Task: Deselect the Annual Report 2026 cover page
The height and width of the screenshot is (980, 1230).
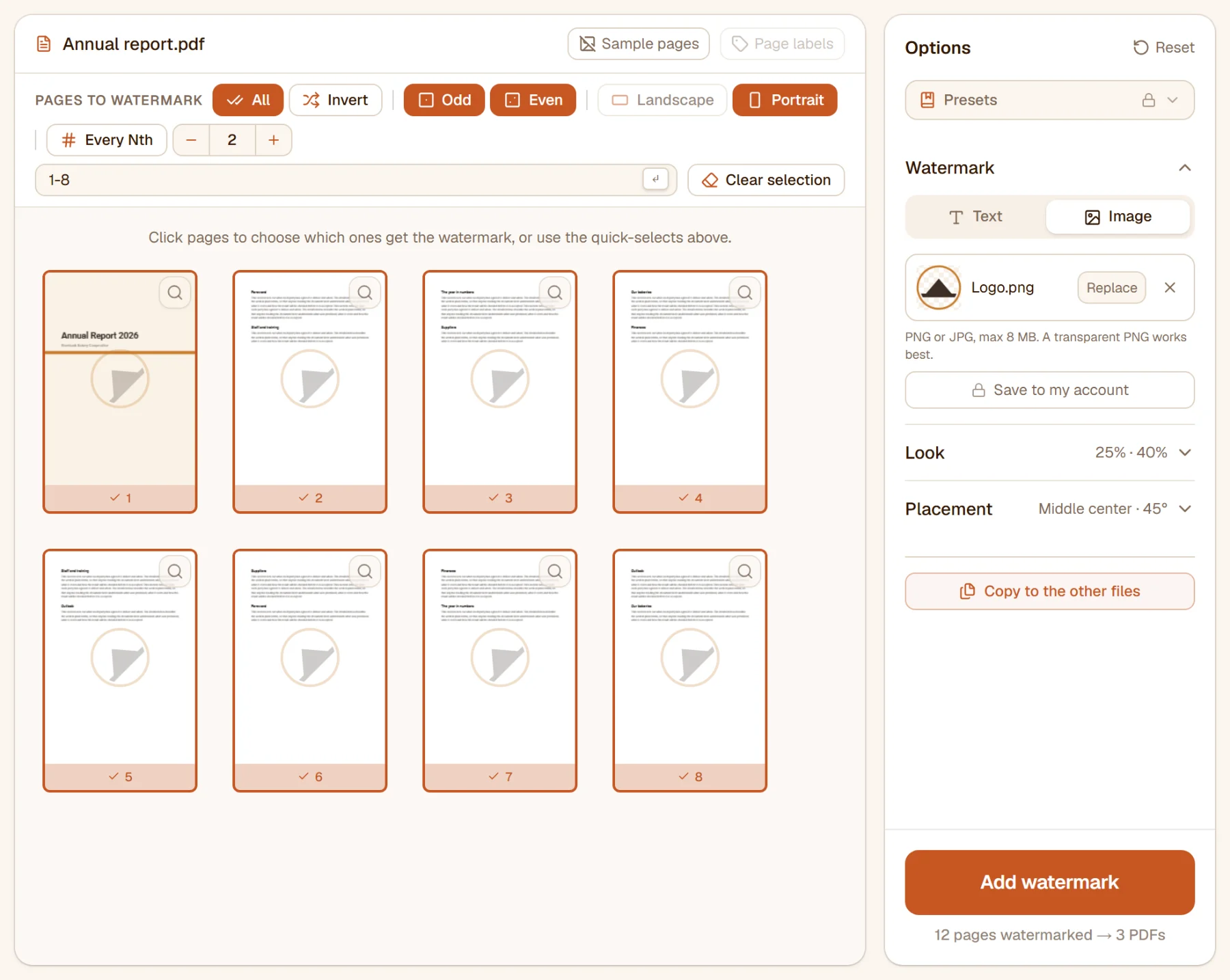Action: click(x=120, y=392)
